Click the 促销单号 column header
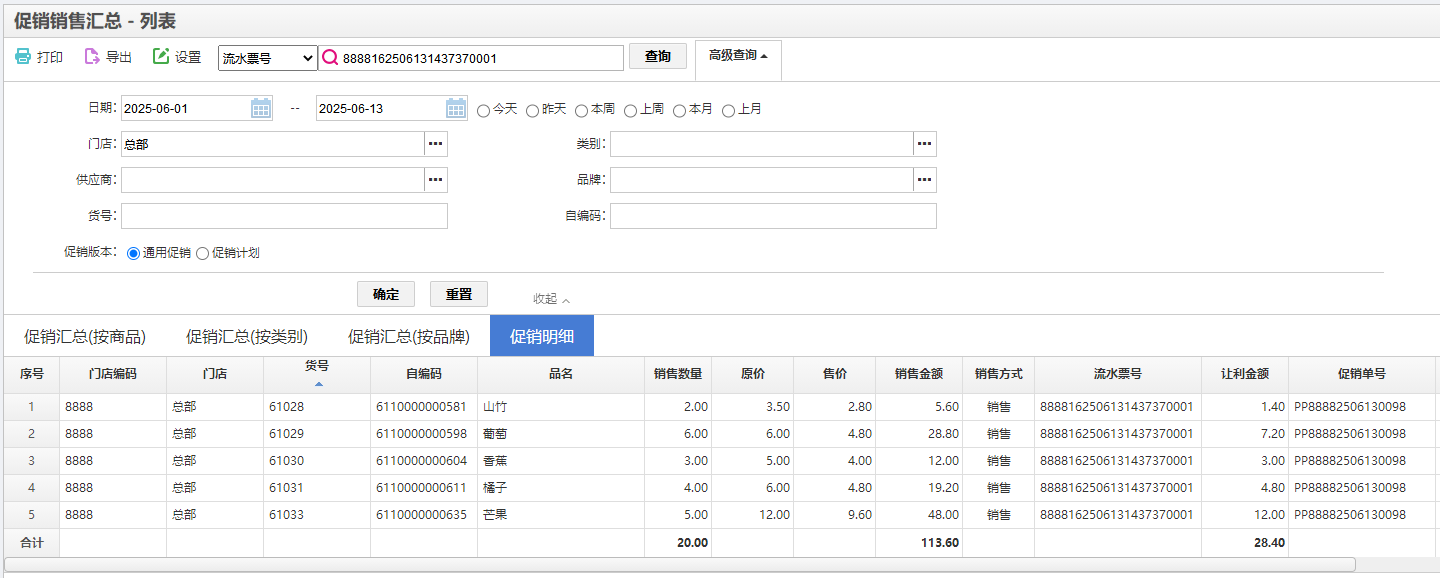The width and height of the screenshot is (1440, 578). 1361,374
